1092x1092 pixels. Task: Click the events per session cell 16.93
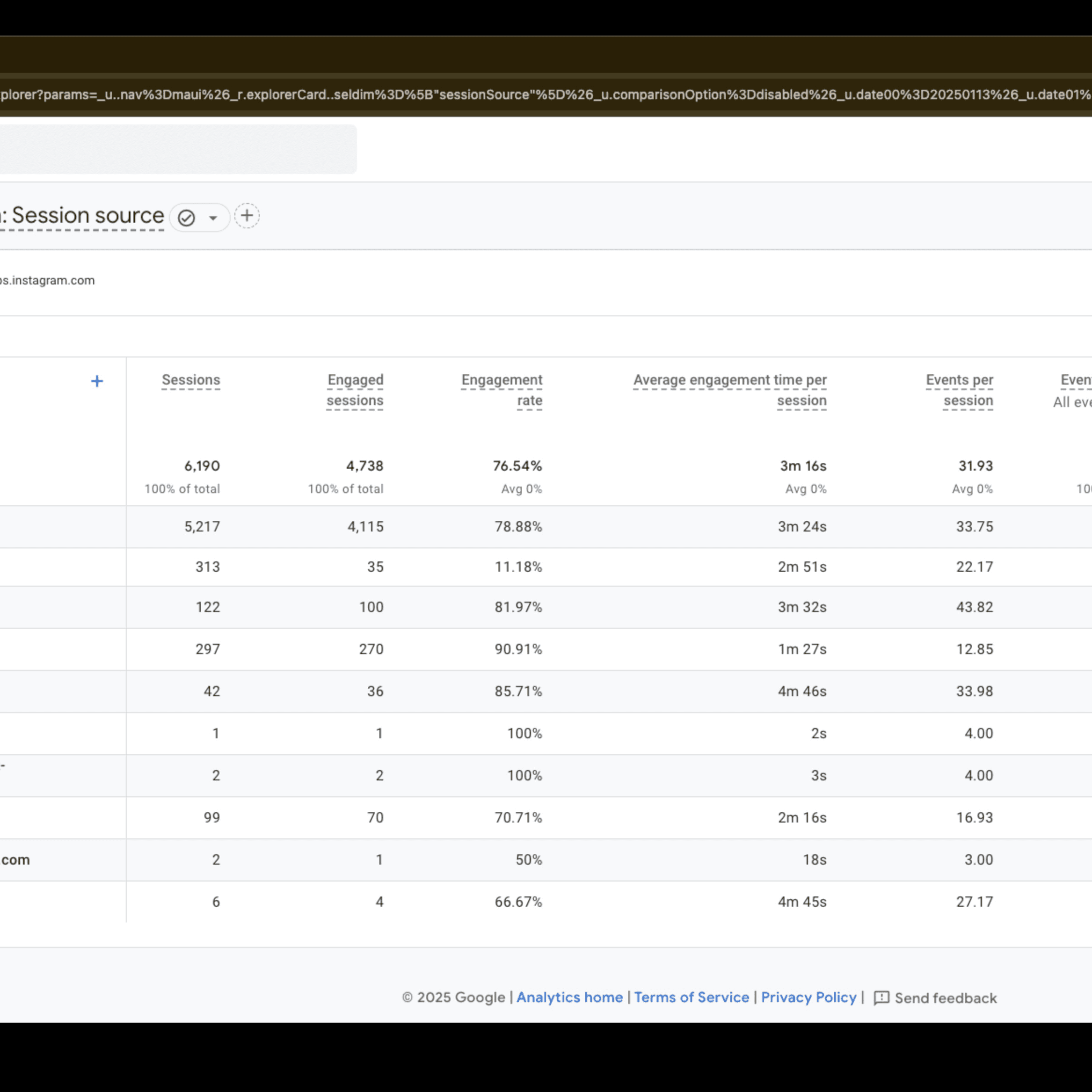tap(975, 817)
